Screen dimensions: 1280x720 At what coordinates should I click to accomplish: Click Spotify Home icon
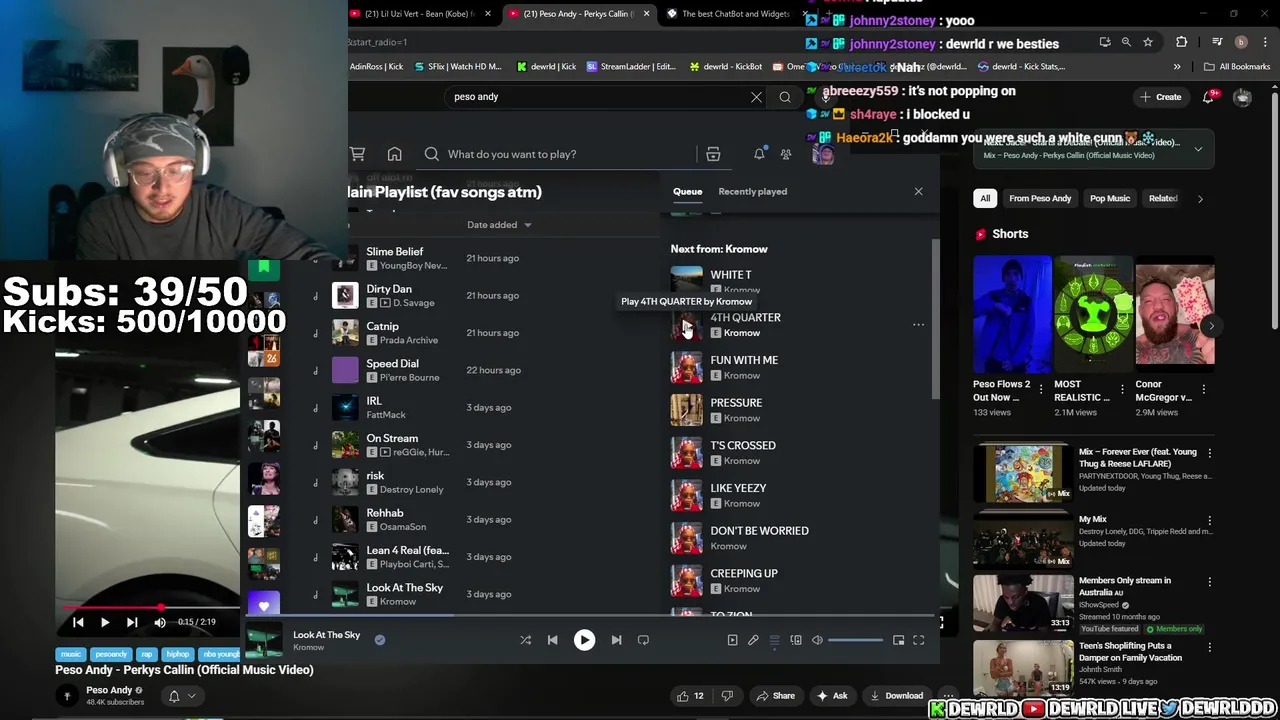[394, 154]
